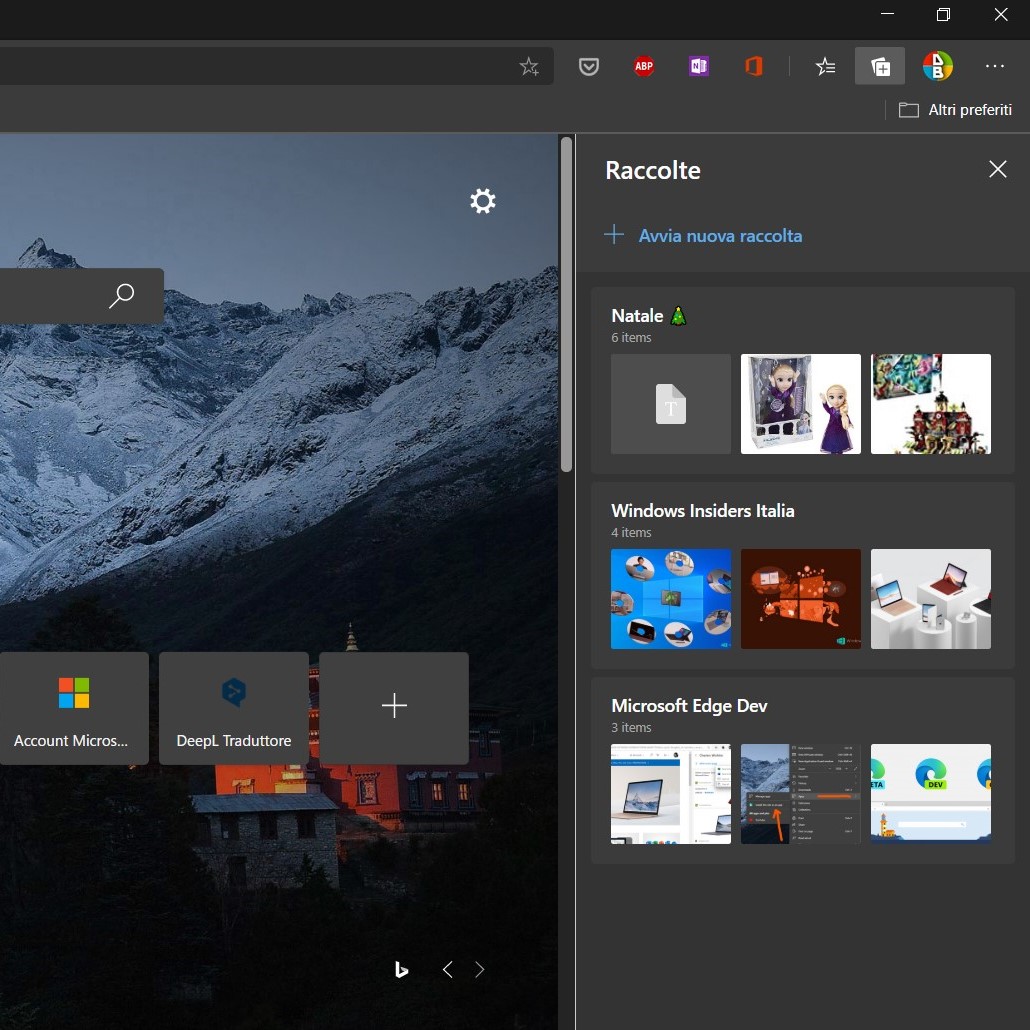This screenshot has width=1030, height=1030.
Task: Click the address bar field
Action: (x=277, y=66)
